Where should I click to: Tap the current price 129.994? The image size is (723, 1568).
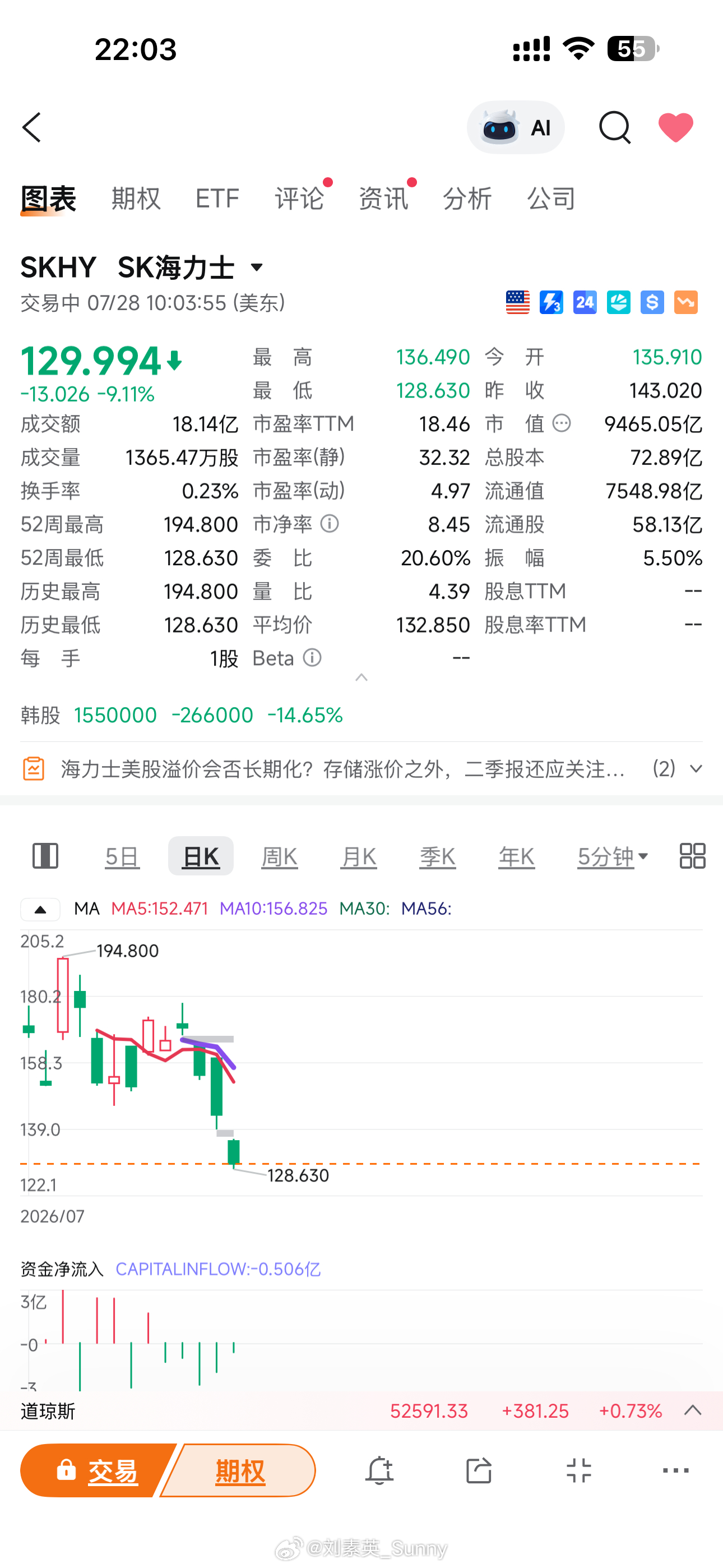[91, 361]
